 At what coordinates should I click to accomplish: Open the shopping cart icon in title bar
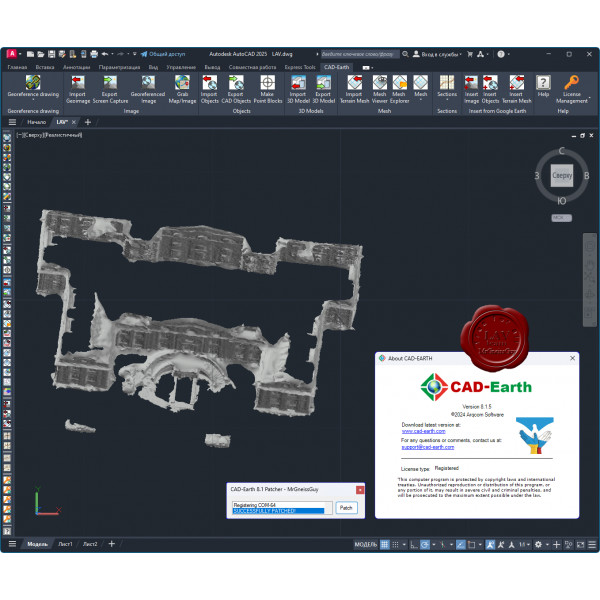(x=470, y=54)
